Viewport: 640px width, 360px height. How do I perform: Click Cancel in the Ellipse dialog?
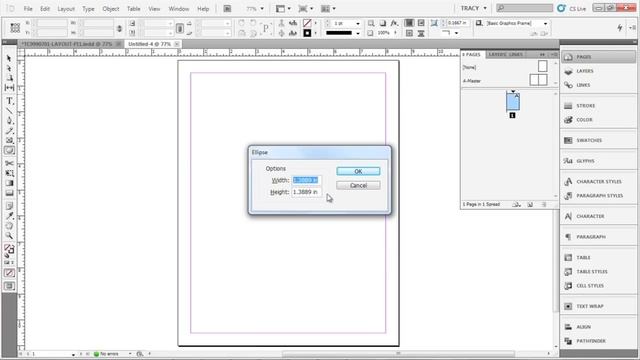[358, 186]
